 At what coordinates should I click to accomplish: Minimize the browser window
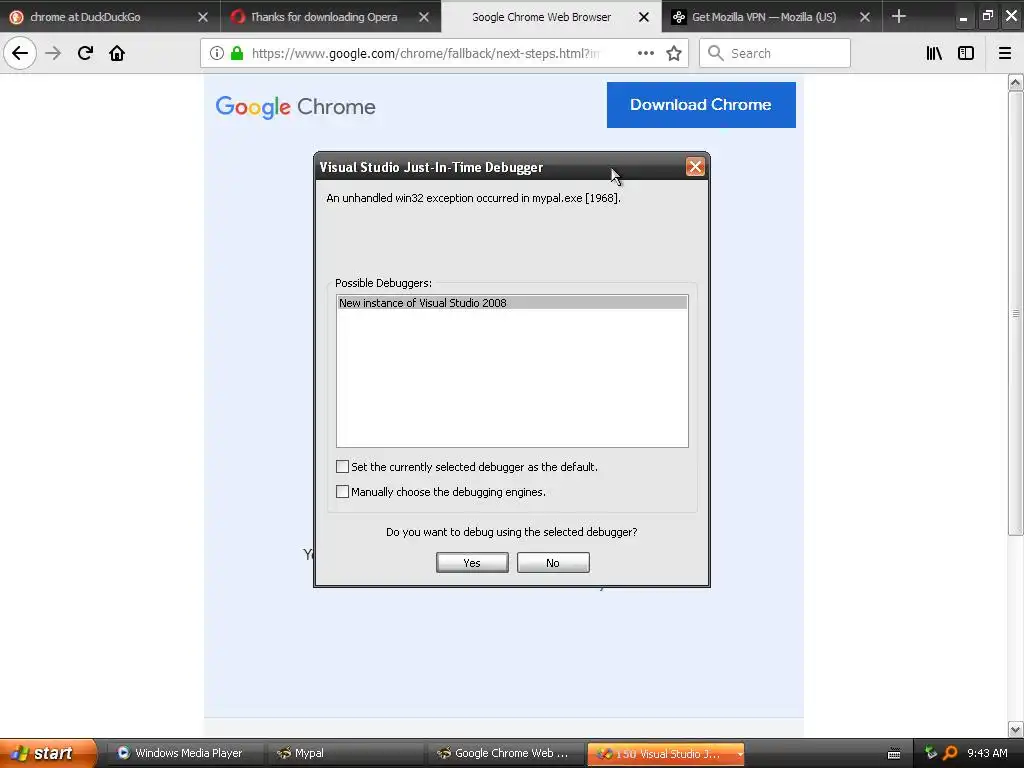coord(963,17)
